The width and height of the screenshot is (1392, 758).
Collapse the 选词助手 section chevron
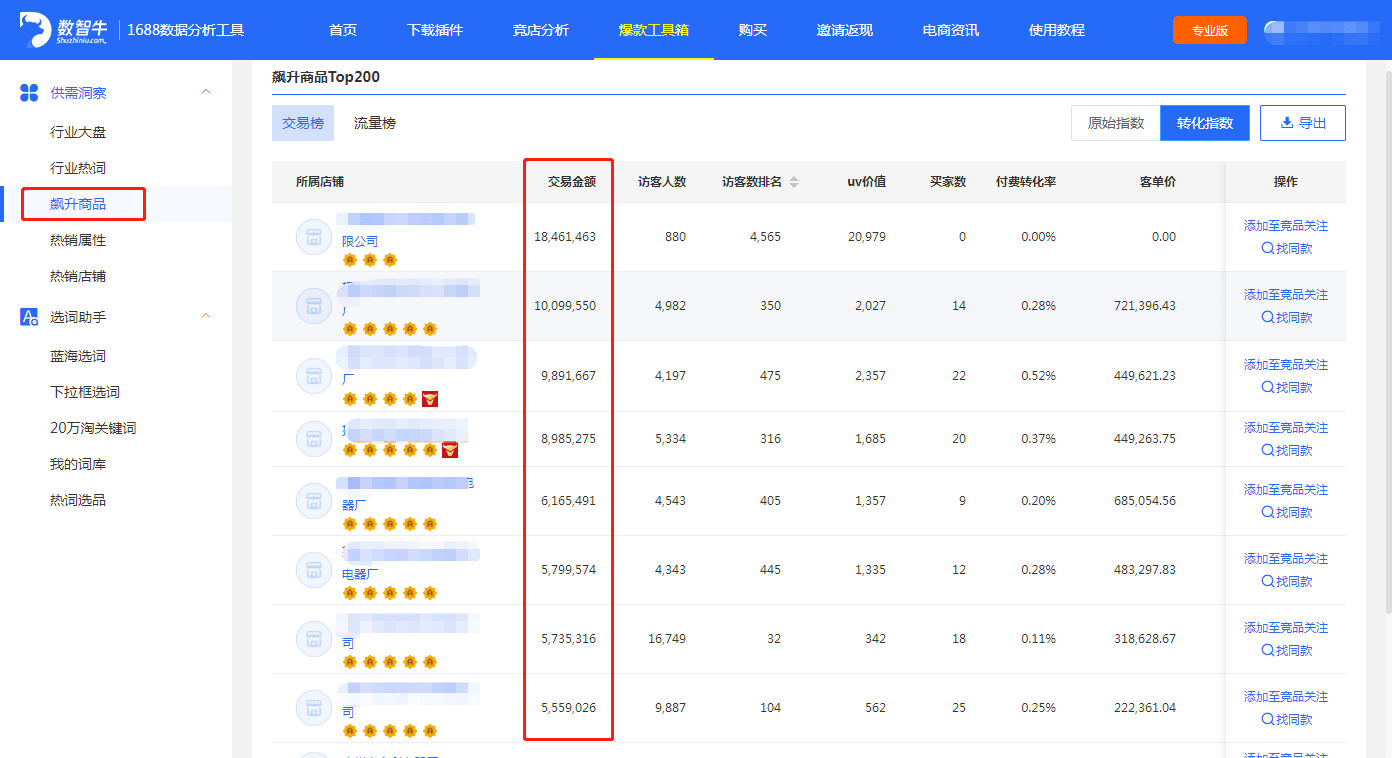(x=206, y=316)
